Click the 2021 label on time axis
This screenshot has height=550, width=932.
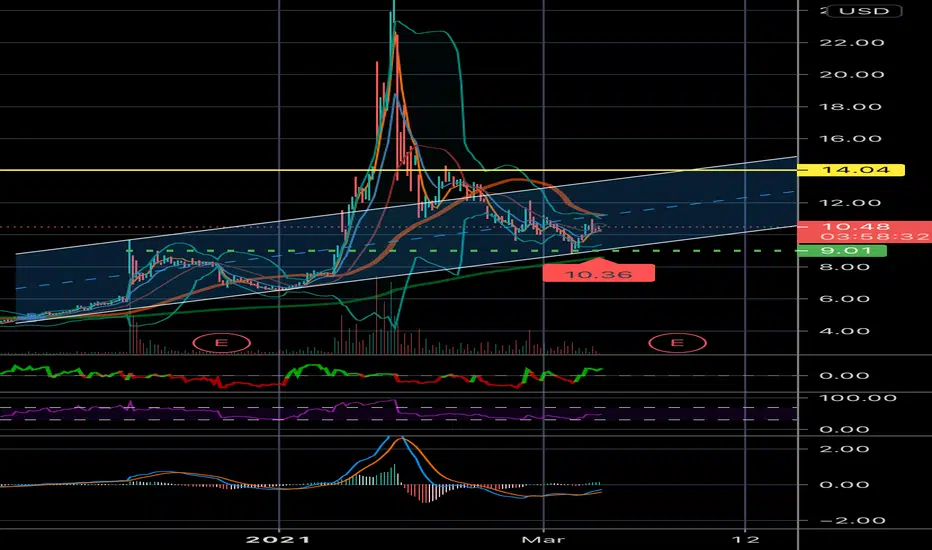point(278,539)
